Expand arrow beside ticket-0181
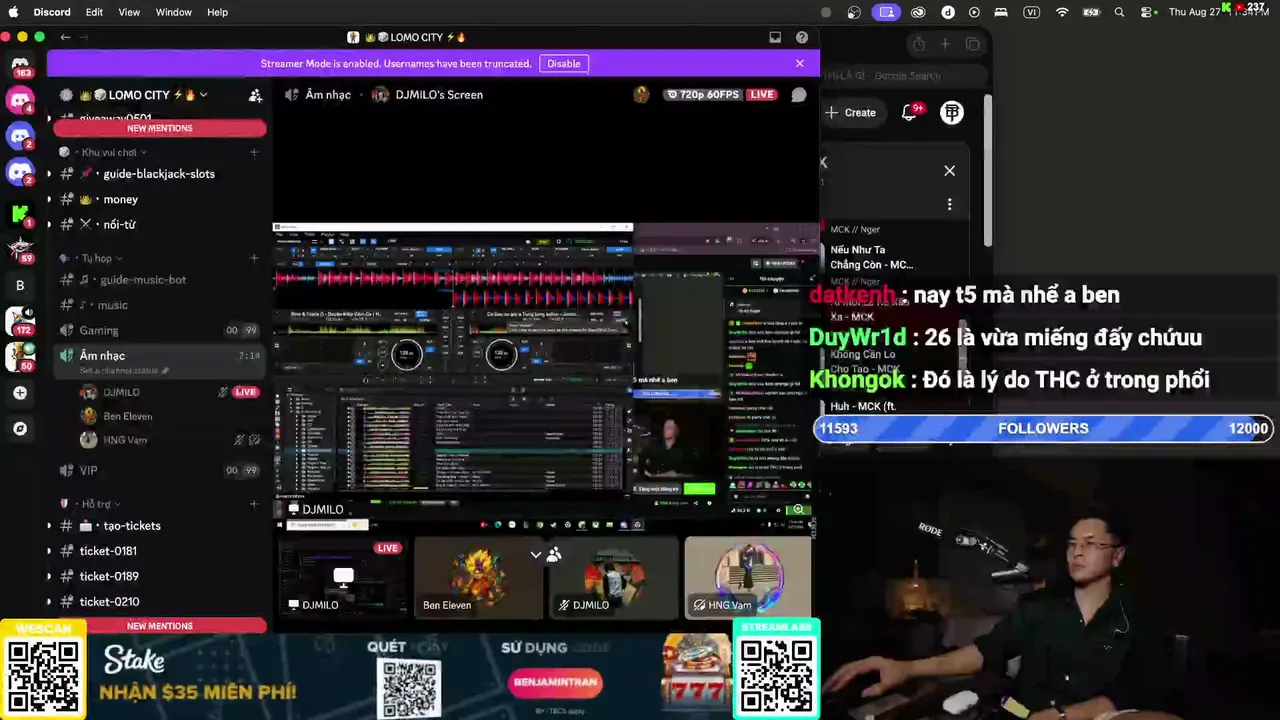The height and width of the screenshot is (720, 1280). (x=49, y=551)
